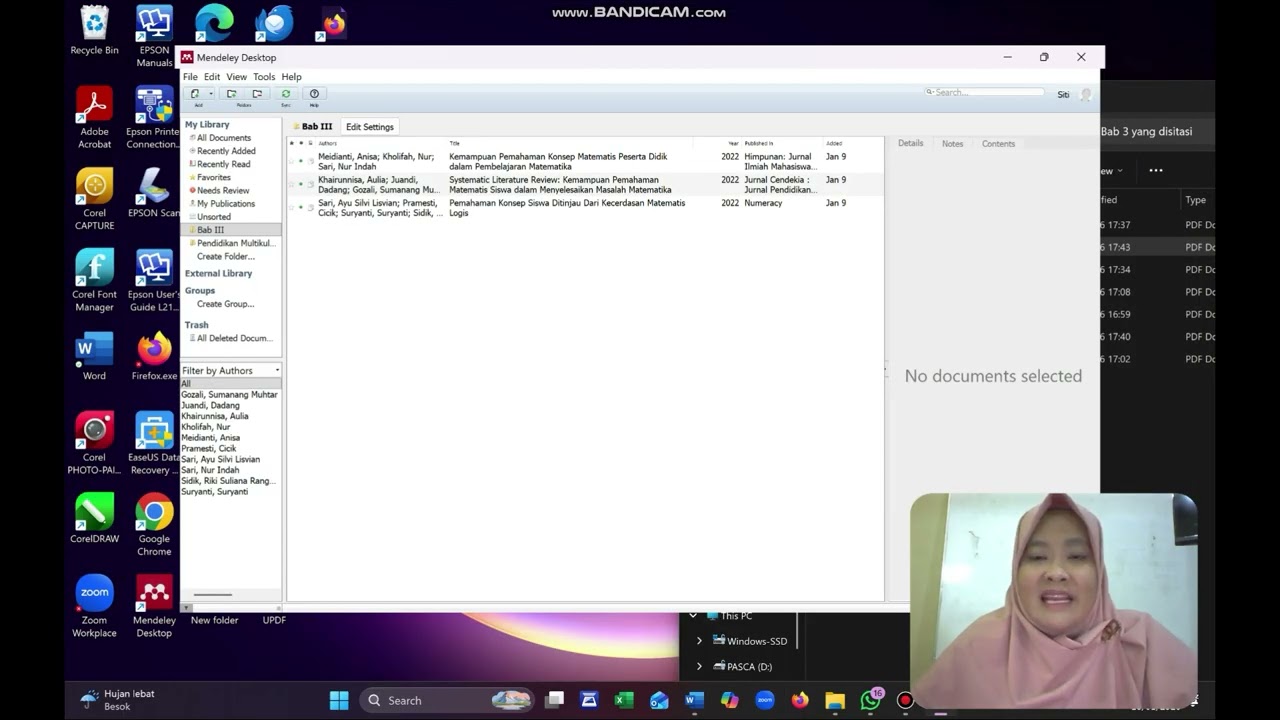This screenshot has height=720, width=1280.
Task: Click the Add document toolbar icon
Action: [x=195, y=94]
